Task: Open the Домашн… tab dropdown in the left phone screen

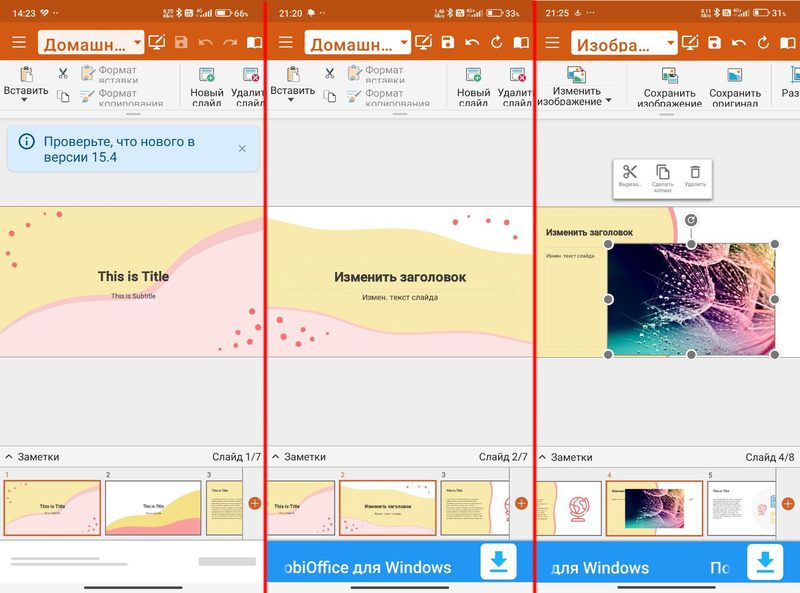Action: (x=91, y=43)
